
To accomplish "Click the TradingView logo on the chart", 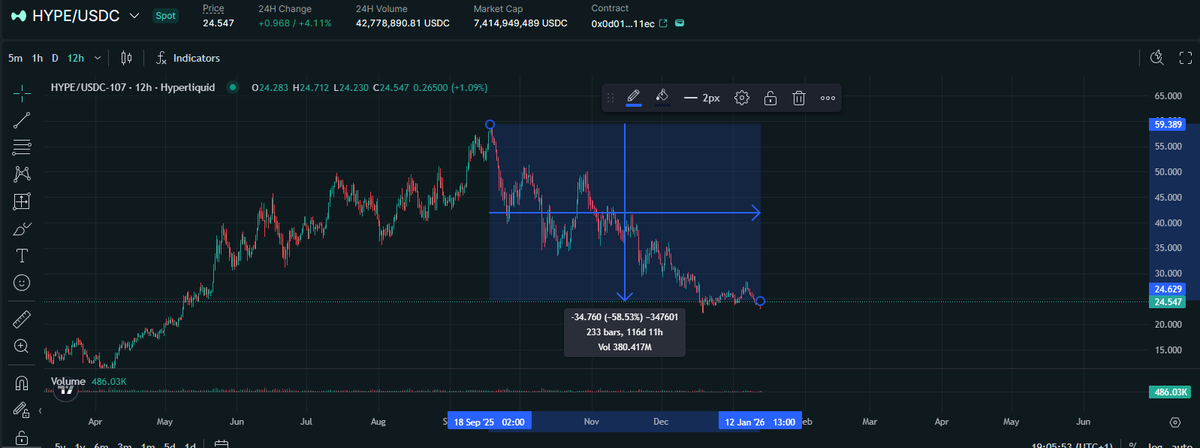I will [66, 390].
